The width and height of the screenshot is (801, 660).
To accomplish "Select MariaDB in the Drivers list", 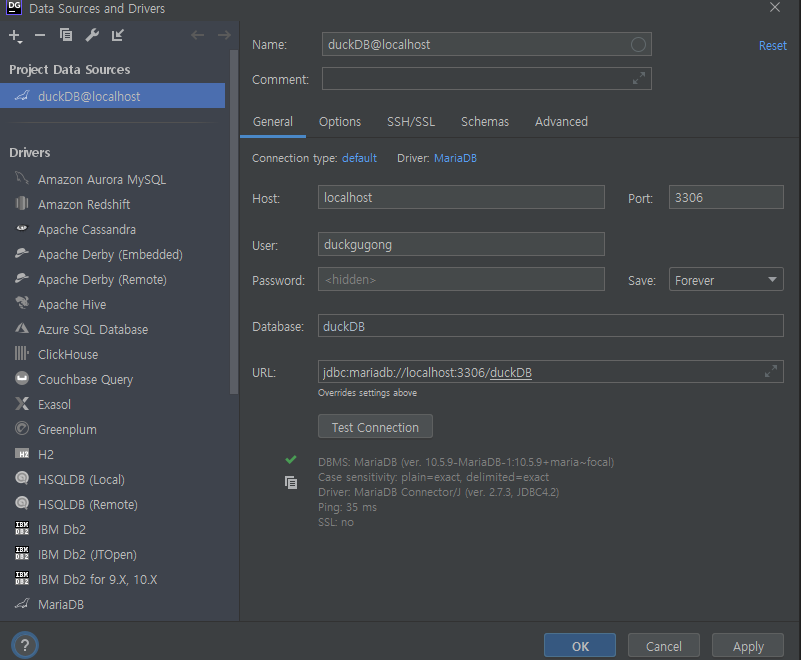I will click(x=114, y=605).
